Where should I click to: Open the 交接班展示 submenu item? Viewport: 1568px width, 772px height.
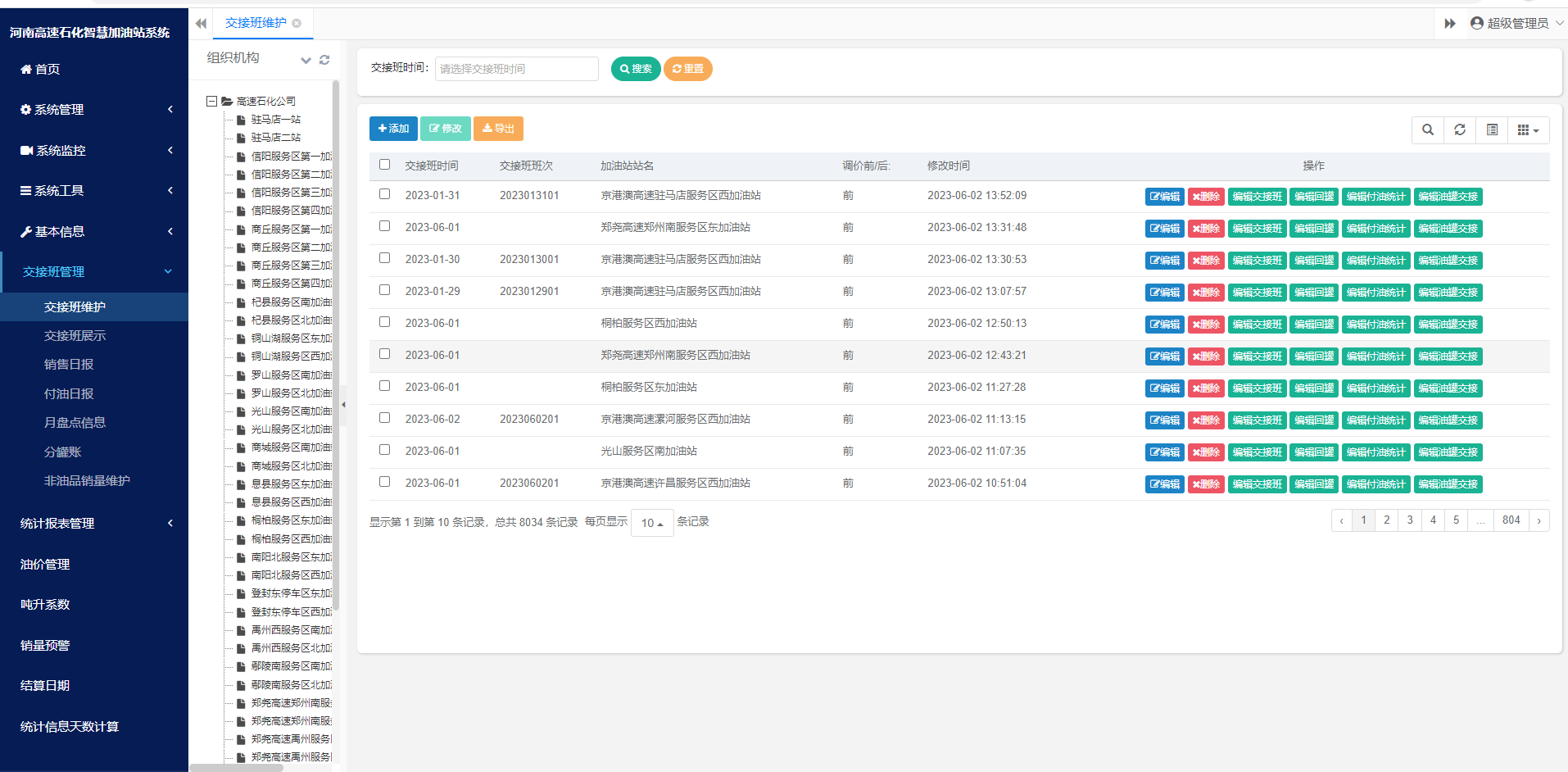pyautogui.click(x=75, y=336)
